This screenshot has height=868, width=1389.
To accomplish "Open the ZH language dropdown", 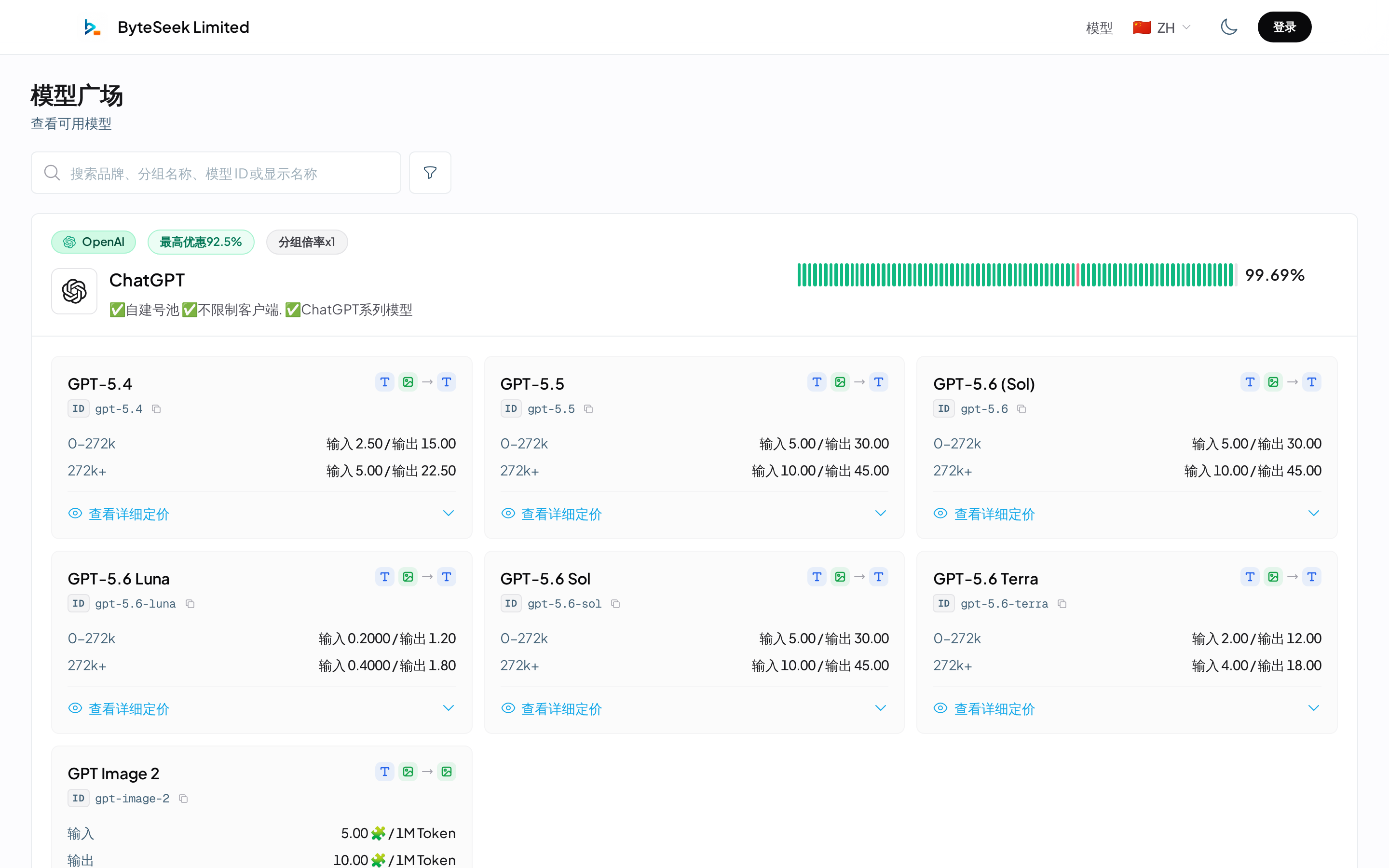I will point(1162,27).
